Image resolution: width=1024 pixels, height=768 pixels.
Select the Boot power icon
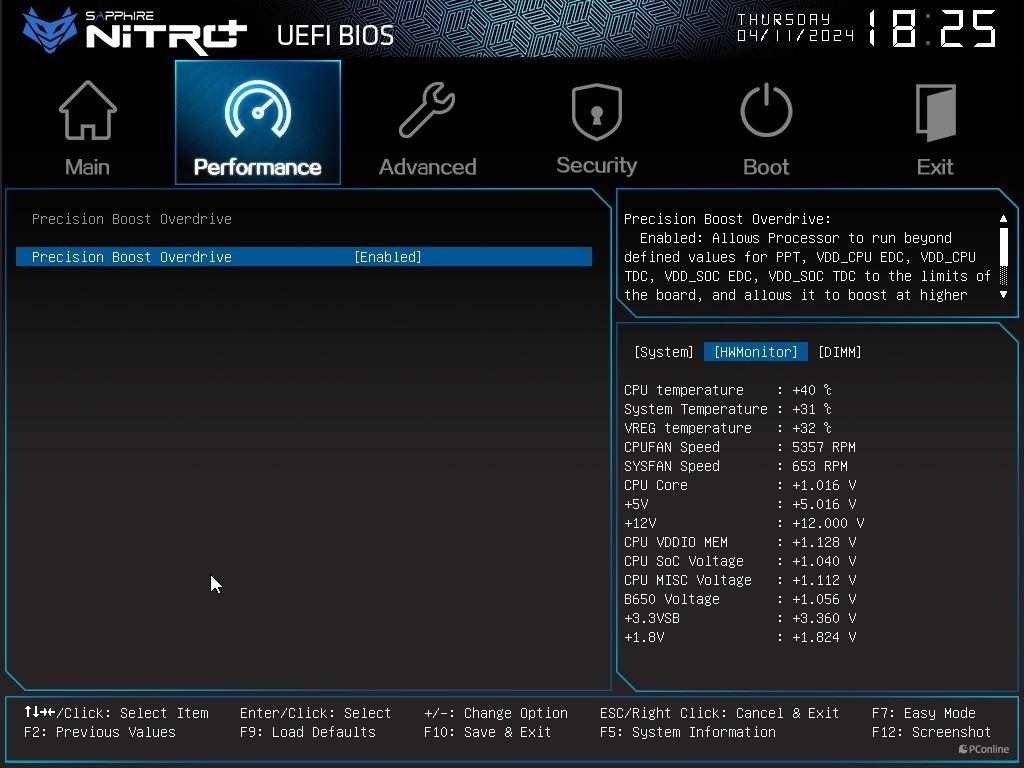point(766,110)
